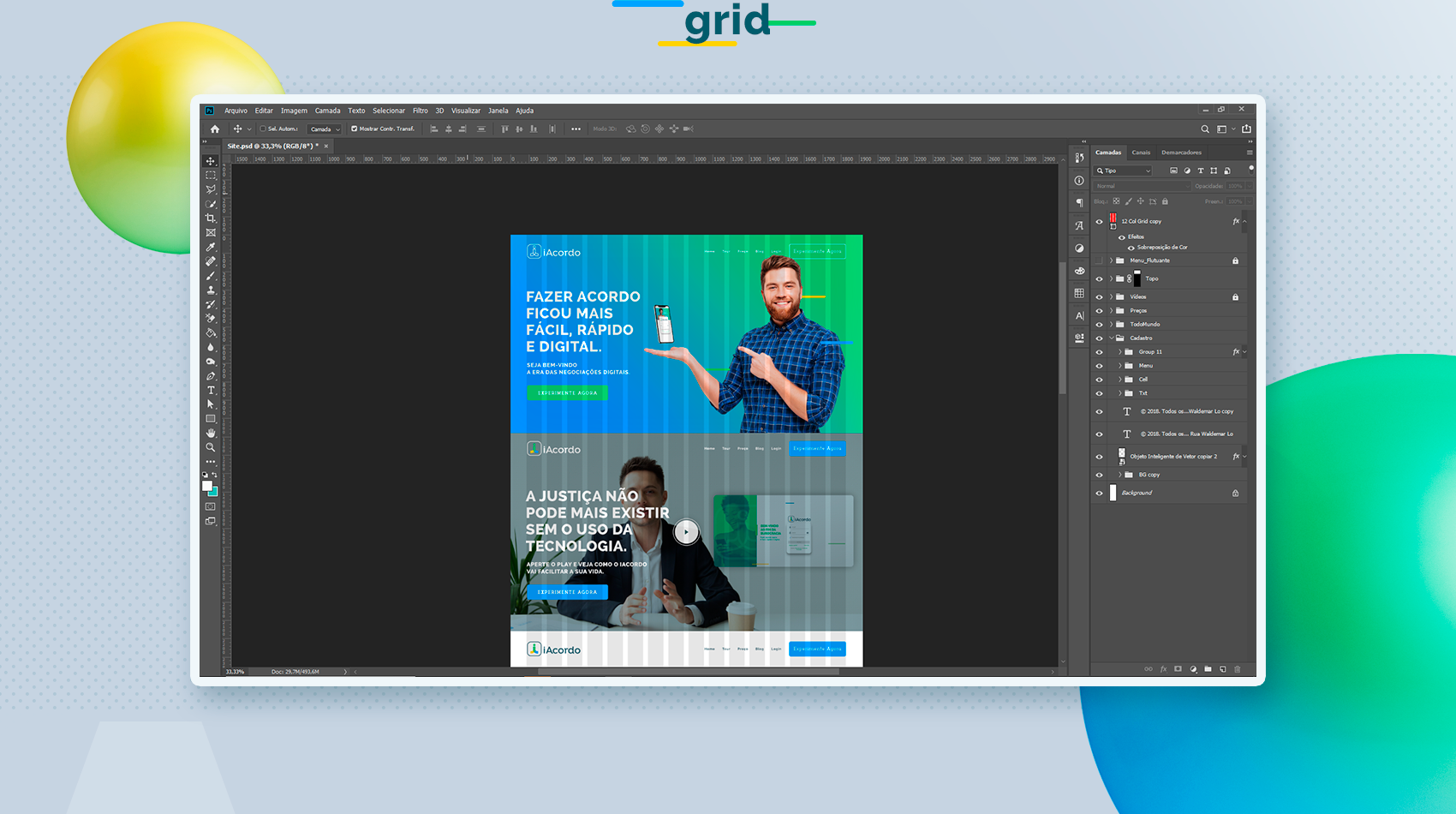The width and height of the screenshot is (1456, 814).
Task: Hide the Background layer
Action: (x=1100, y=494)
